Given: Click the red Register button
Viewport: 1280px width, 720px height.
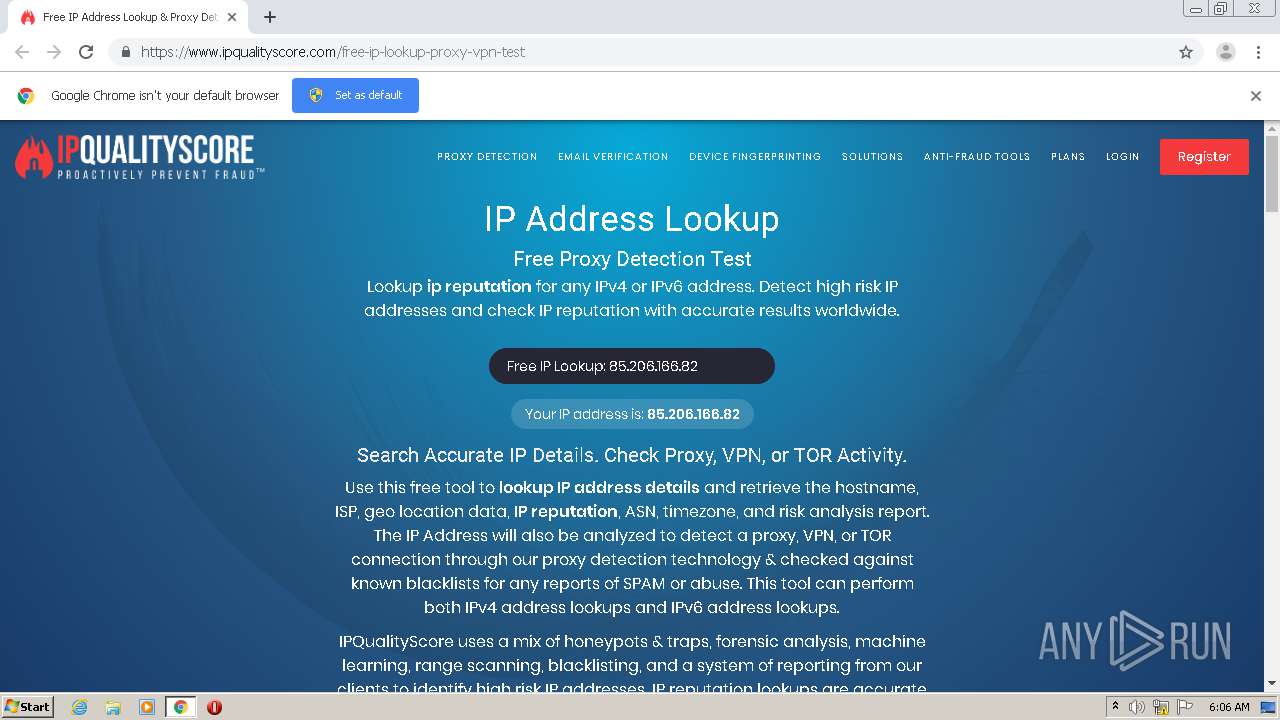Looking at the screenshot, I should [1204, 157].
